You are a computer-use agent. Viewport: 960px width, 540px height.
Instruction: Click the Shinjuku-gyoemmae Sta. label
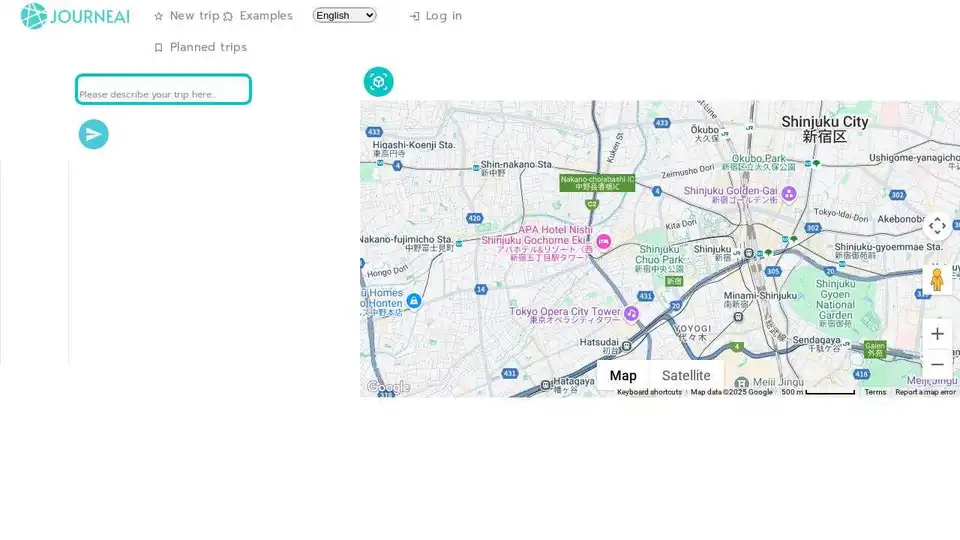coord(888,250)
